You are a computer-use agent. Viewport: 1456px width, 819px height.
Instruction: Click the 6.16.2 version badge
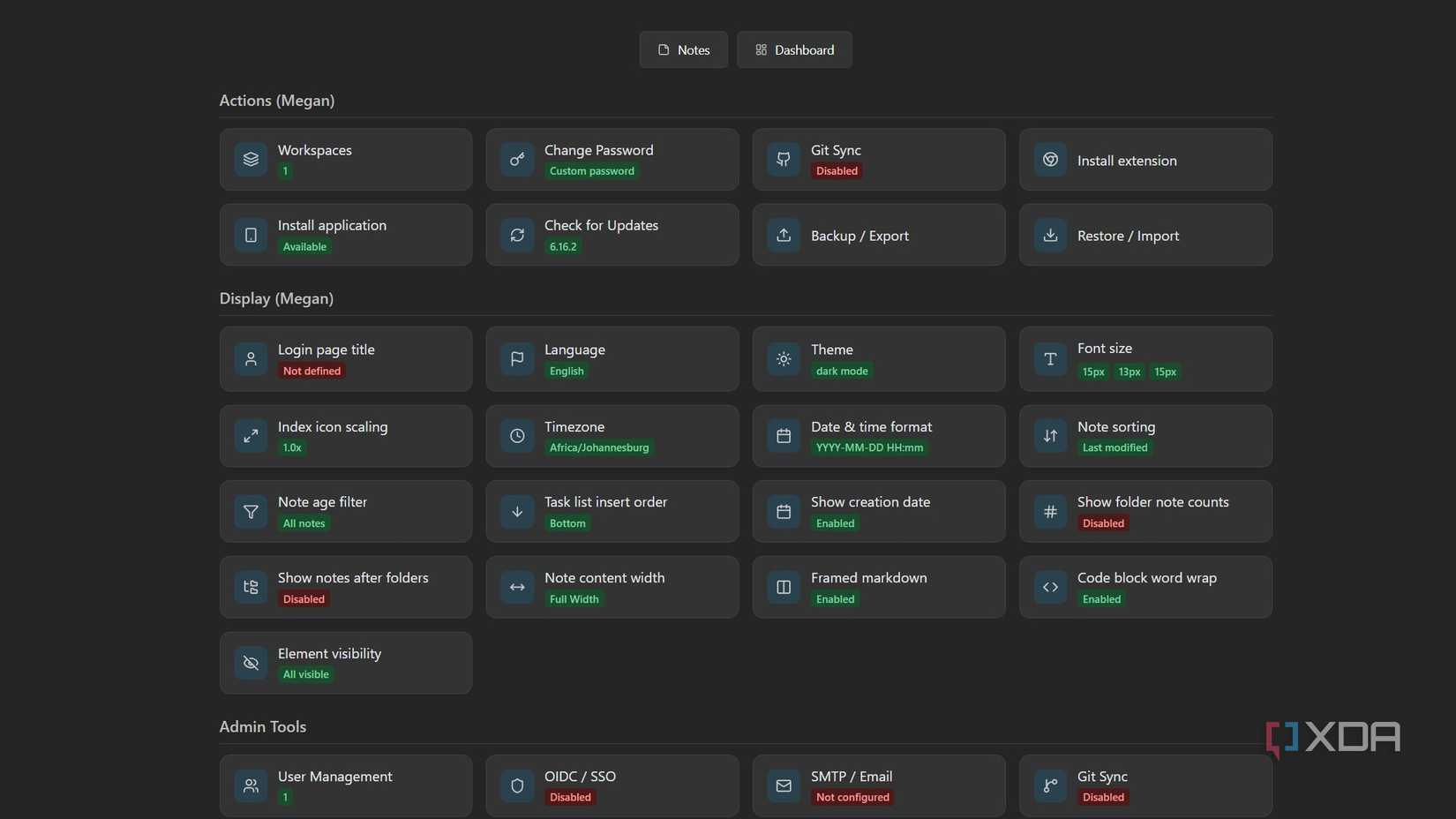[563, 247]
